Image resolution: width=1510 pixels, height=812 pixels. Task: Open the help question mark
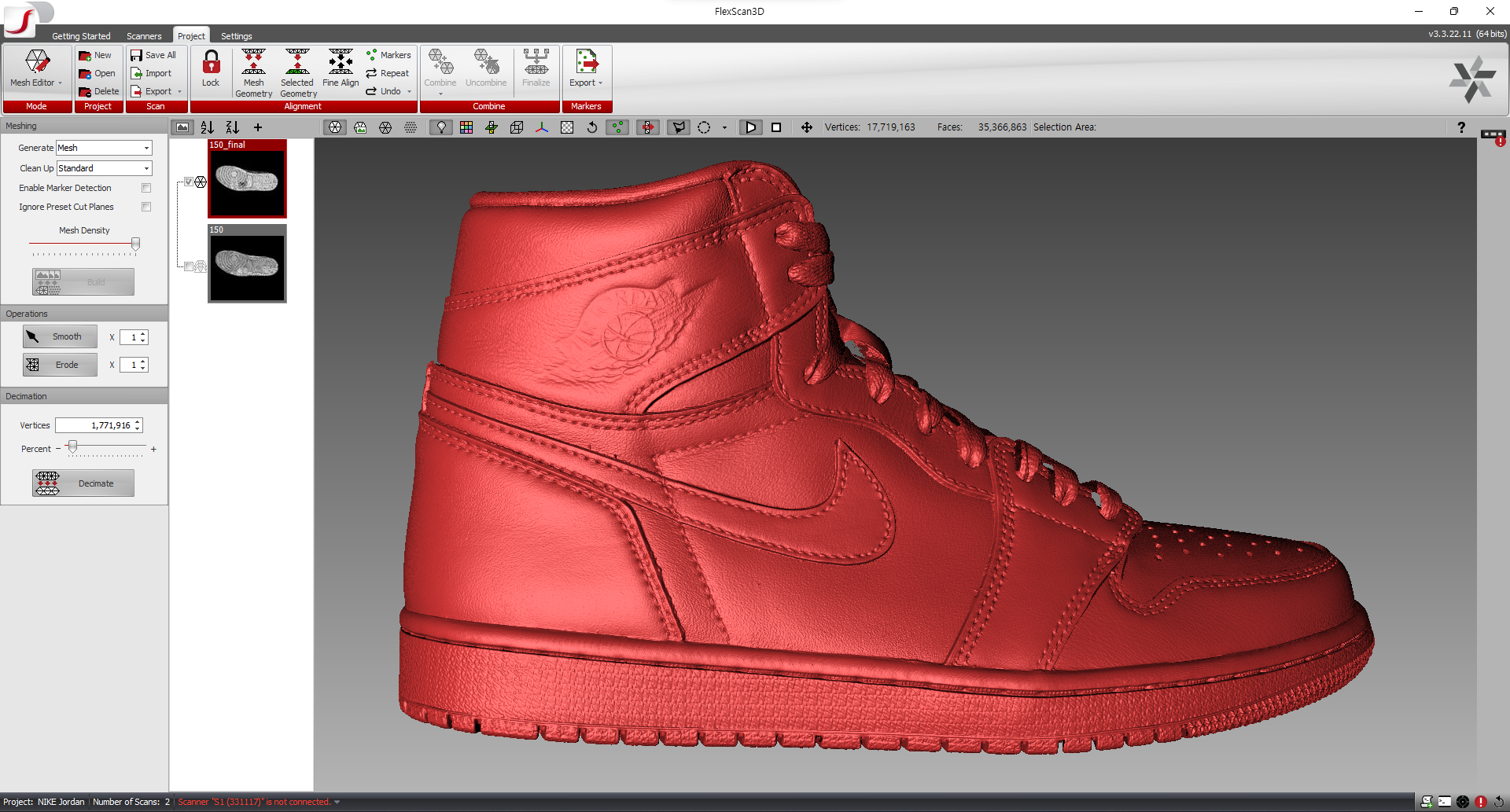point(1461,127)
